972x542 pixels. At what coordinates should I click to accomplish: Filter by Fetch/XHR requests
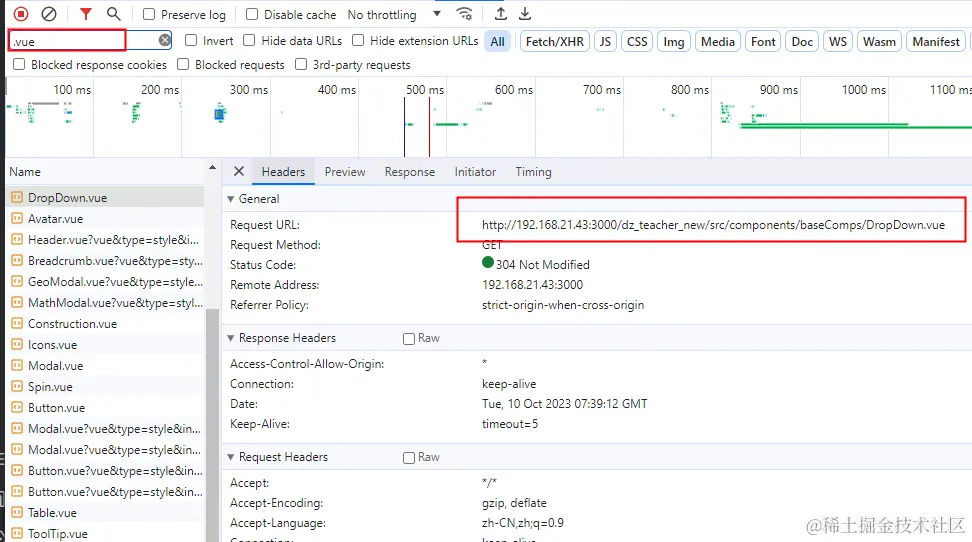pos(555,42)
